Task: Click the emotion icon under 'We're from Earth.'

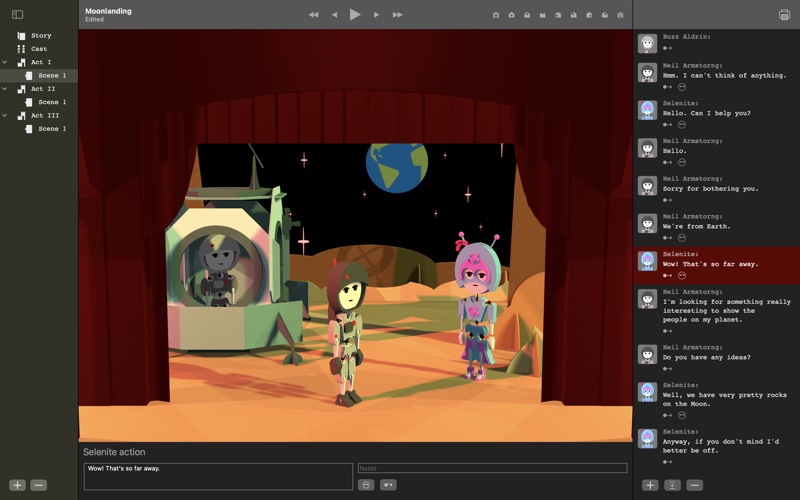Action: tap(682, 238)
